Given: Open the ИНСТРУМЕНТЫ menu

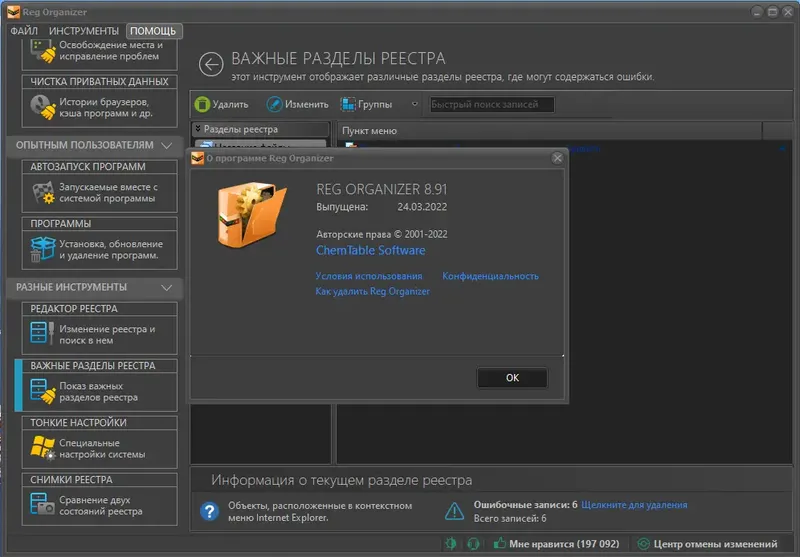Looking at the screenshot, I should (x=84, y=31).
